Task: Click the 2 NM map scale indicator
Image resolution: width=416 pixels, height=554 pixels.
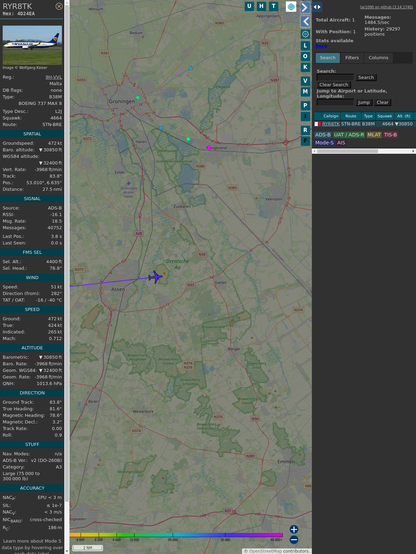Action: [88, 548]
